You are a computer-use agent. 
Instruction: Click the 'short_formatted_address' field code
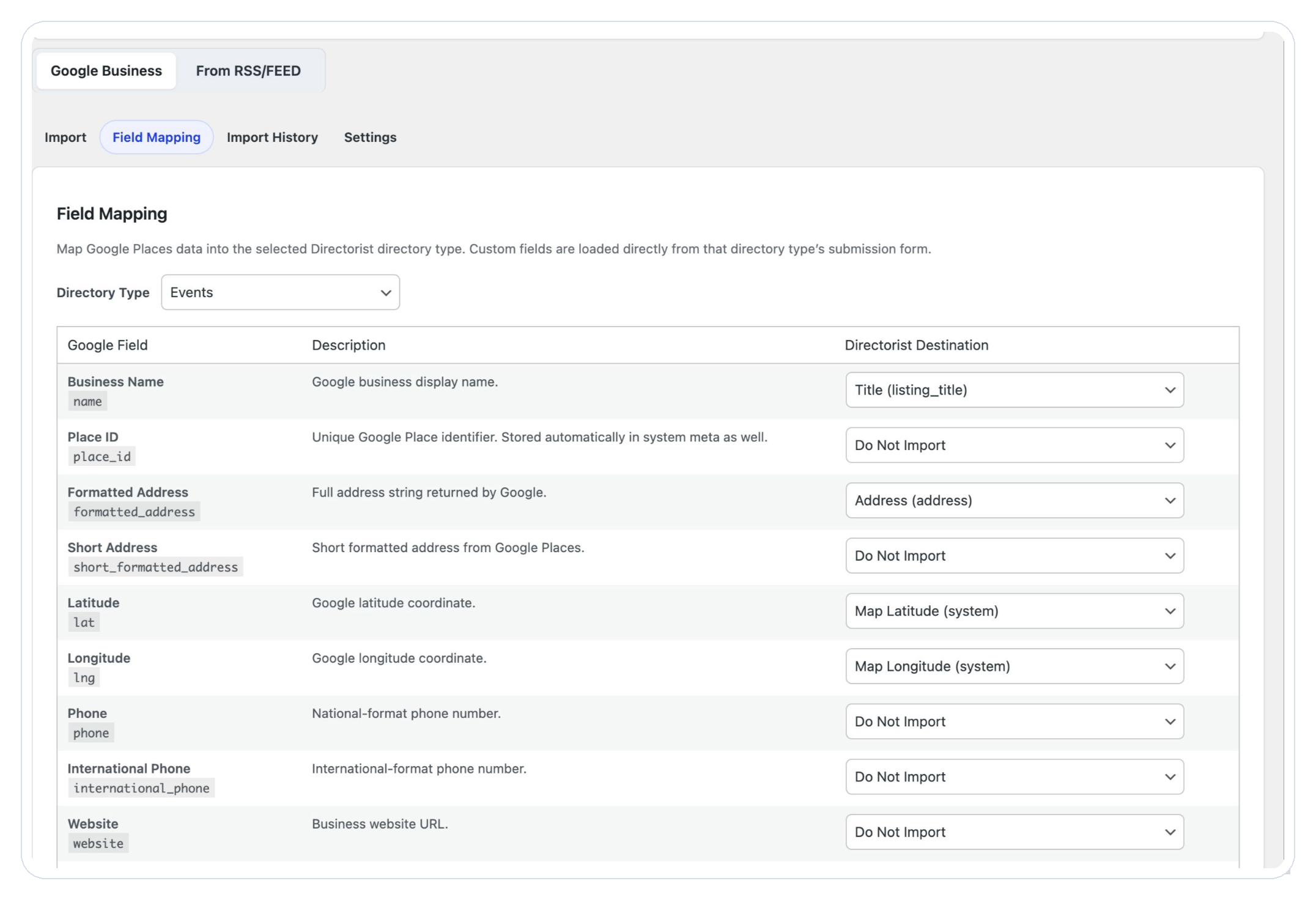point(155,567)
